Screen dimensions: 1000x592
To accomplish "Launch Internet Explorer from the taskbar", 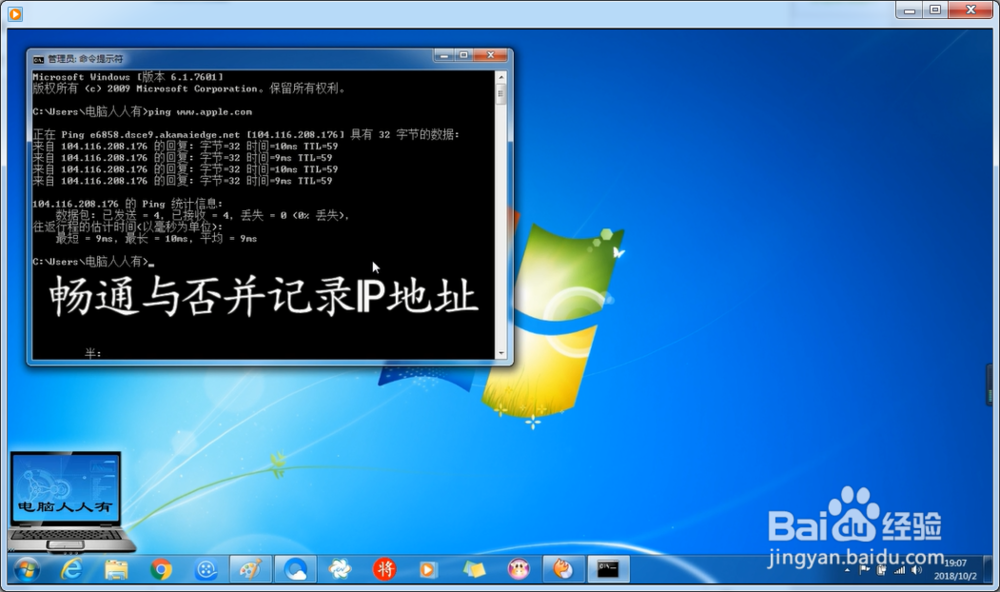I will [x=71, y=570].
